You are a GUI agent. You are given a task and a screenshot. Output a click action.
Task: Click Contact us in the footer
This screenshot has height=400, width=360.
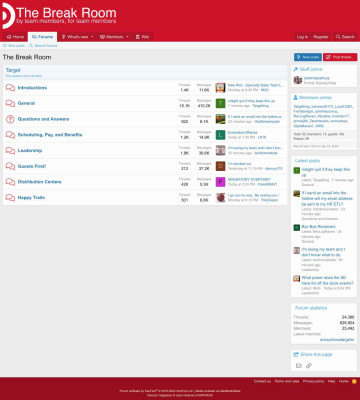[262, 381]
